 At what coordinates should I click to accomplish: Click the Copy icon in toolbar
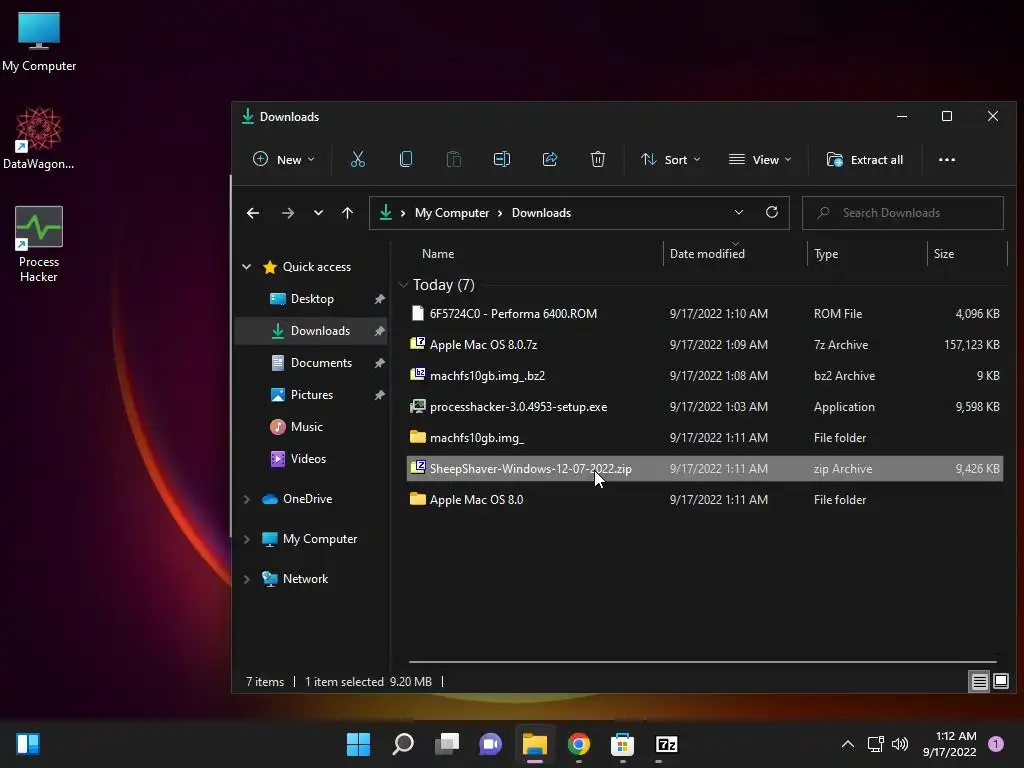406,159
